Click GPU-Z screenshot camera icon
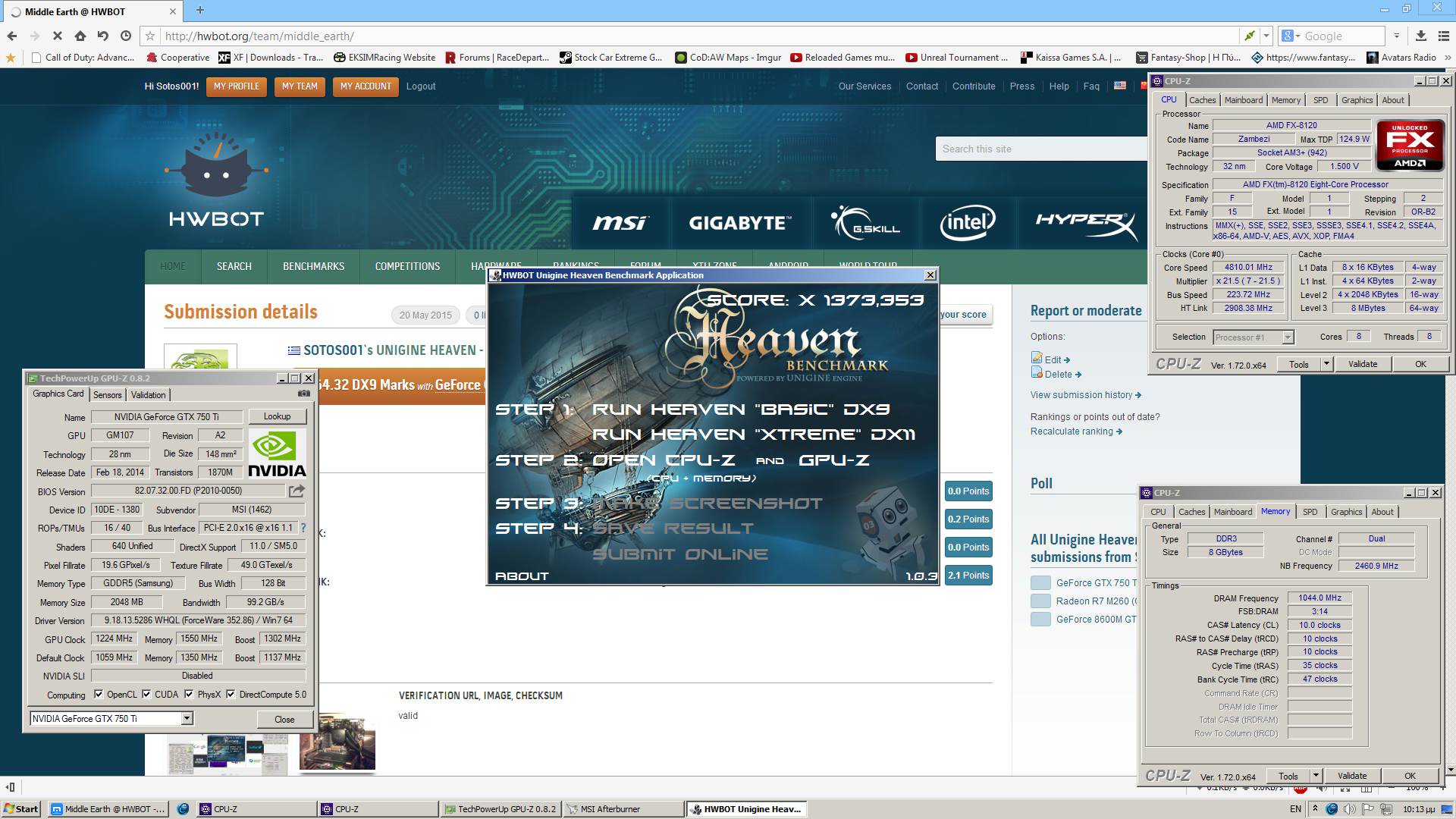The width and height of the screenshot is (1456, 819). coord(304,394)
